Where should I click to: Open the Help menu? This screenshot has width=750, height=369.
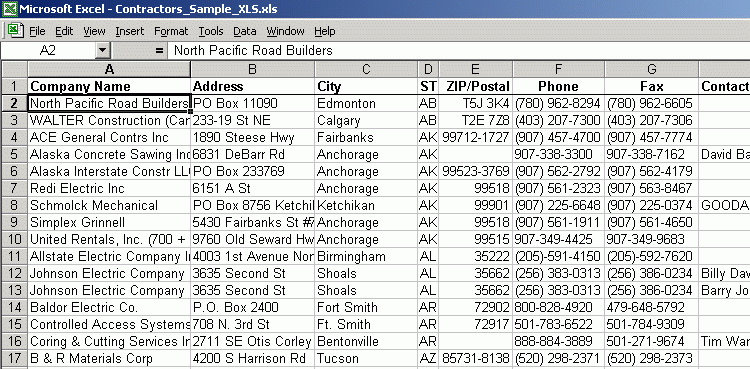click(325, 31)
